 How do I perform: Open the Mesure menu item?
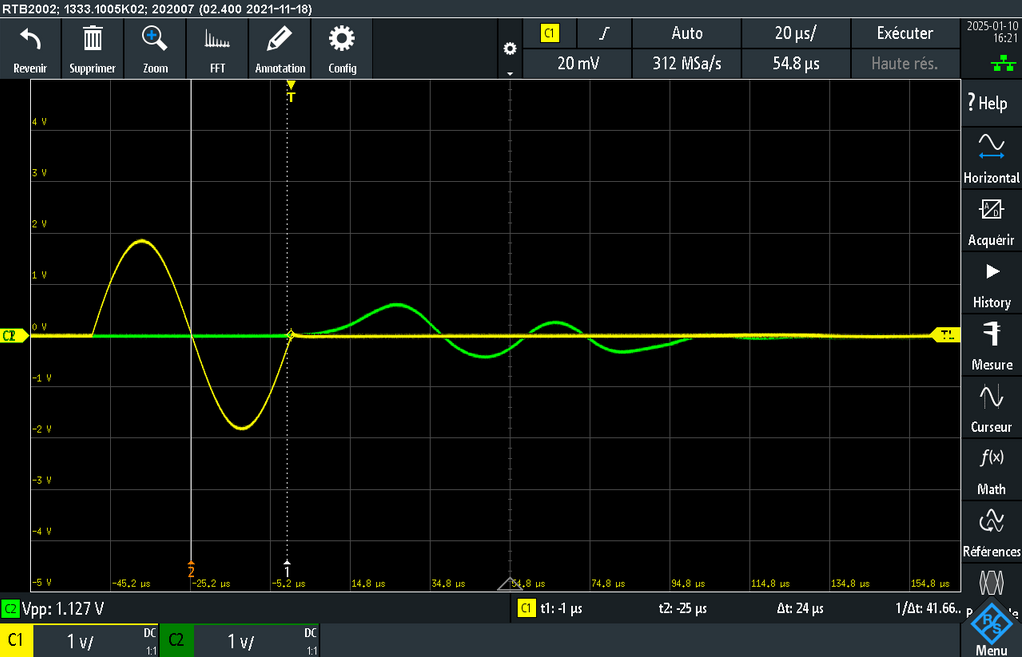click(x=991, y=345)
